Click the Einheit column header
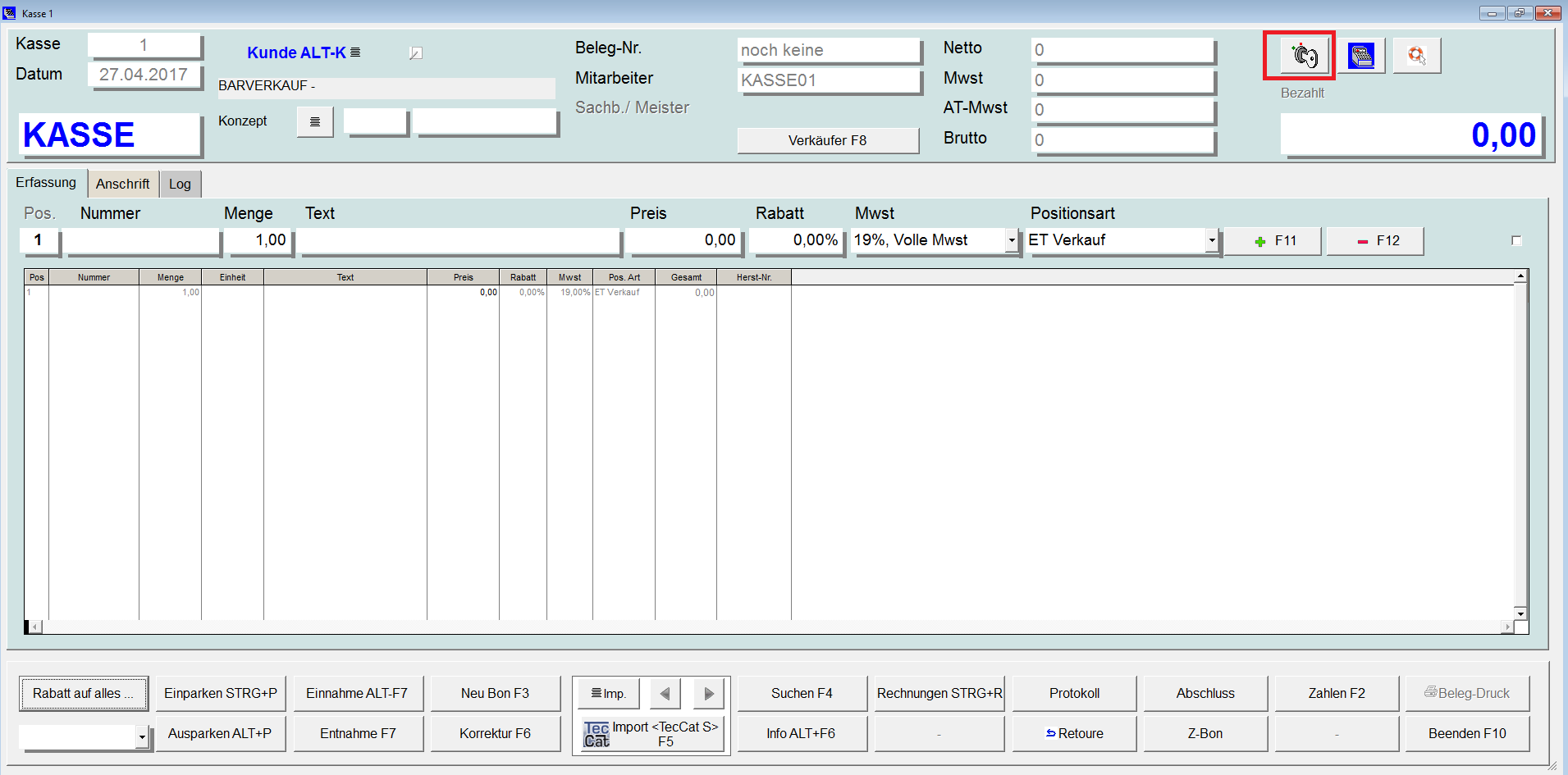The height and width of the screenshot is (775, 1568). pos(232,277)
